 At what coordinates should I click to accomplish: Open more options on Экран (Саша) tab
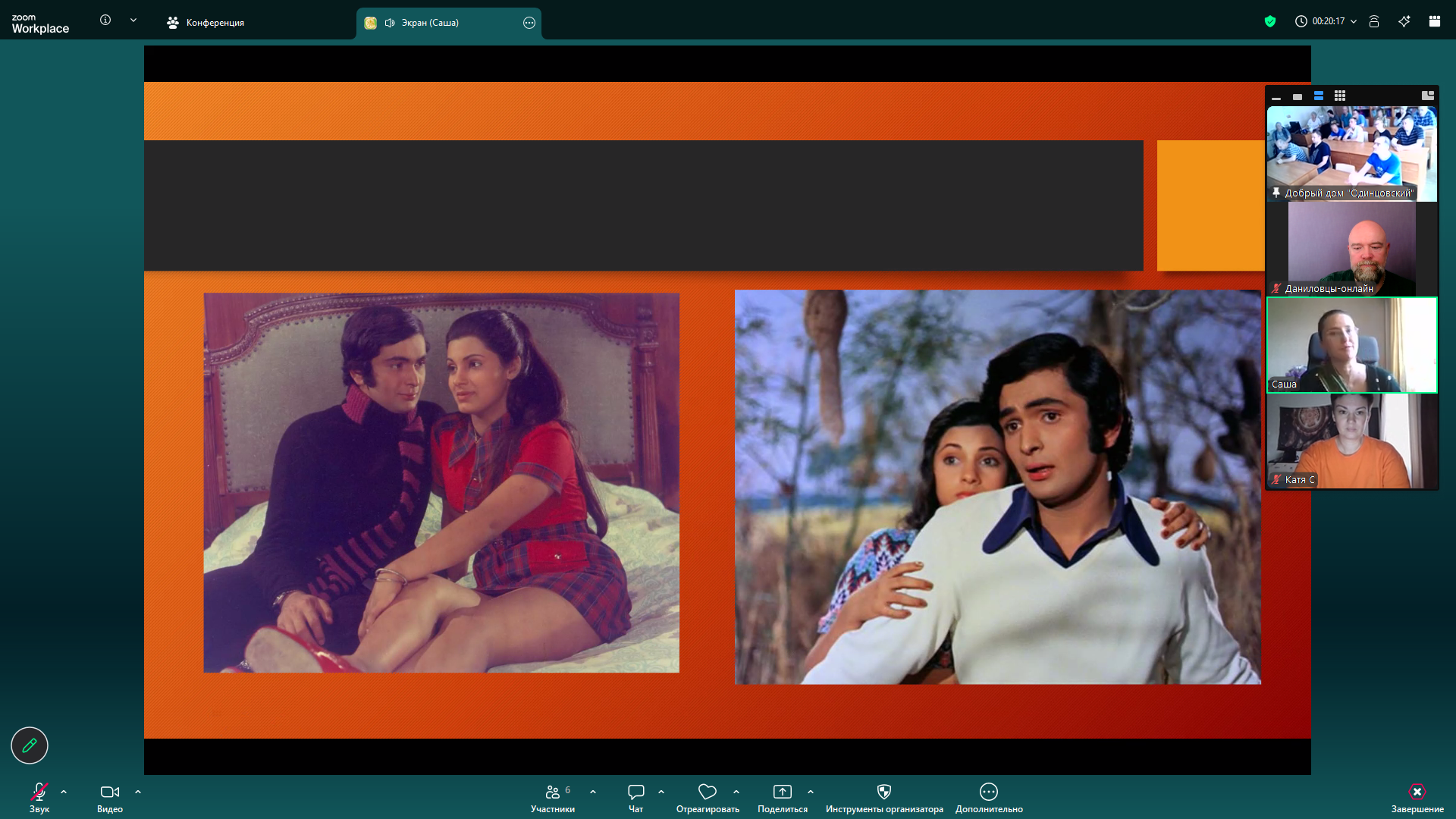click(529, 23)
